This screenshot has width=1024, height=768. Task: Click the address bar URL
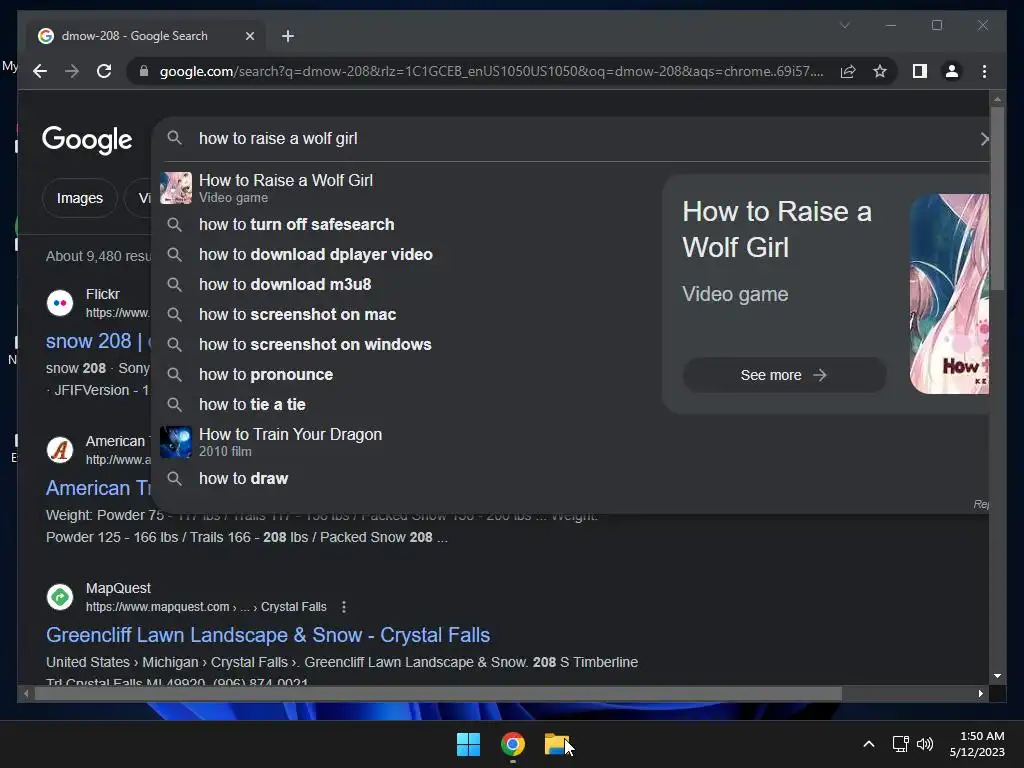(491, 71)
